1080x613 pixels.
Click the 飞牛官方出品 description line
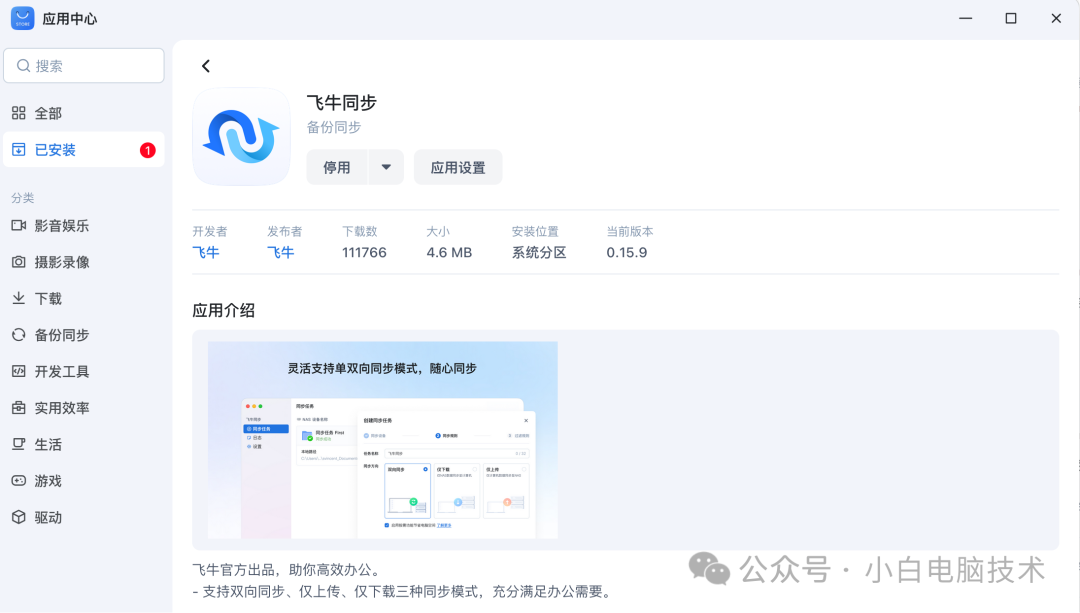[286, 570]
